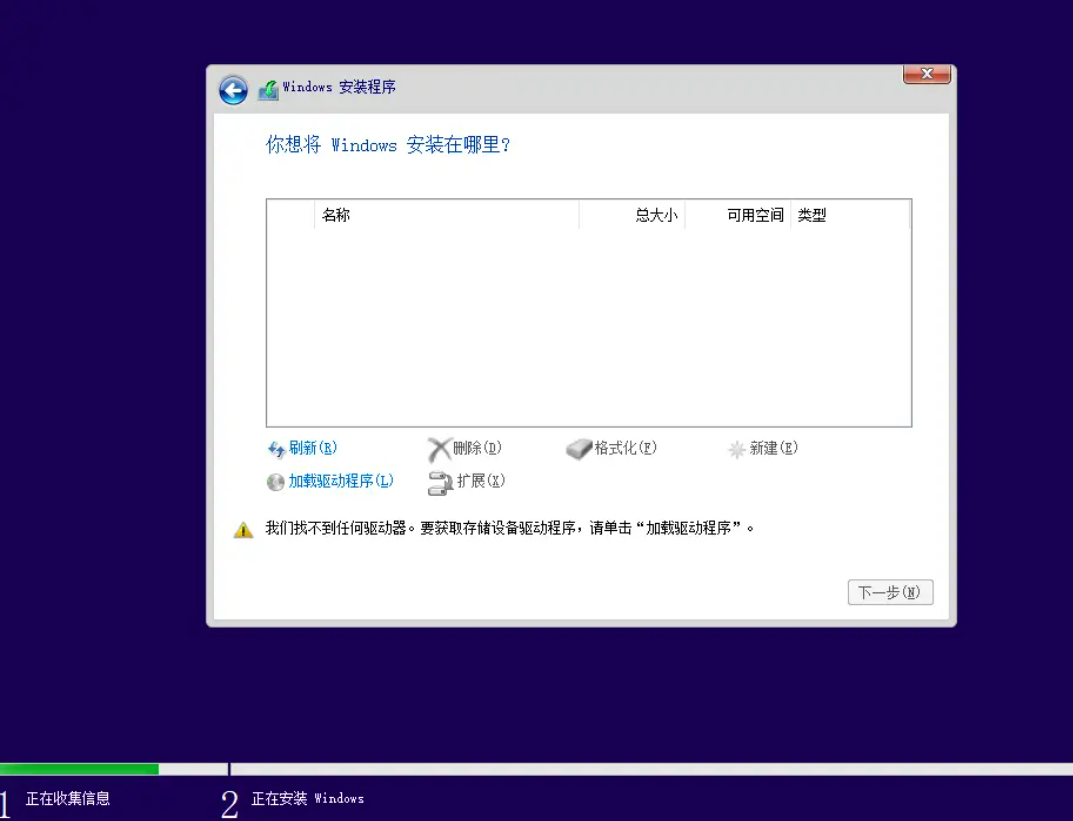Click the new (新建) star icon
The width and height of the screenshot is (1073, 821).
coord(737,449)
